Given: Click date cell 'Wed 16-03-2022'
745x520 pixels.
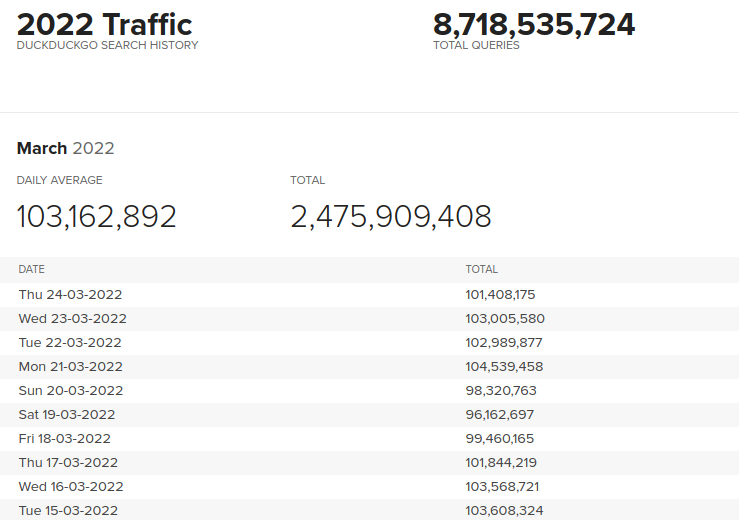Looking at the screenshot, I should 71,487.
